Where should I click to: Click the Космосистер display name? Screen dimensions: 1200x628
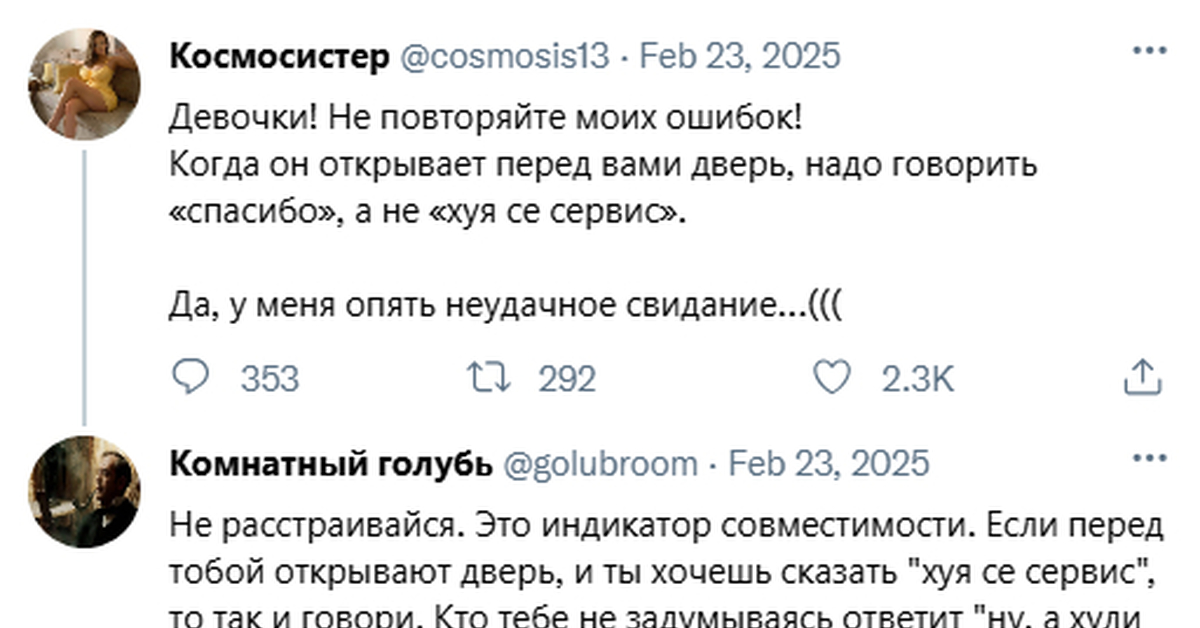[x=280, y=55]
